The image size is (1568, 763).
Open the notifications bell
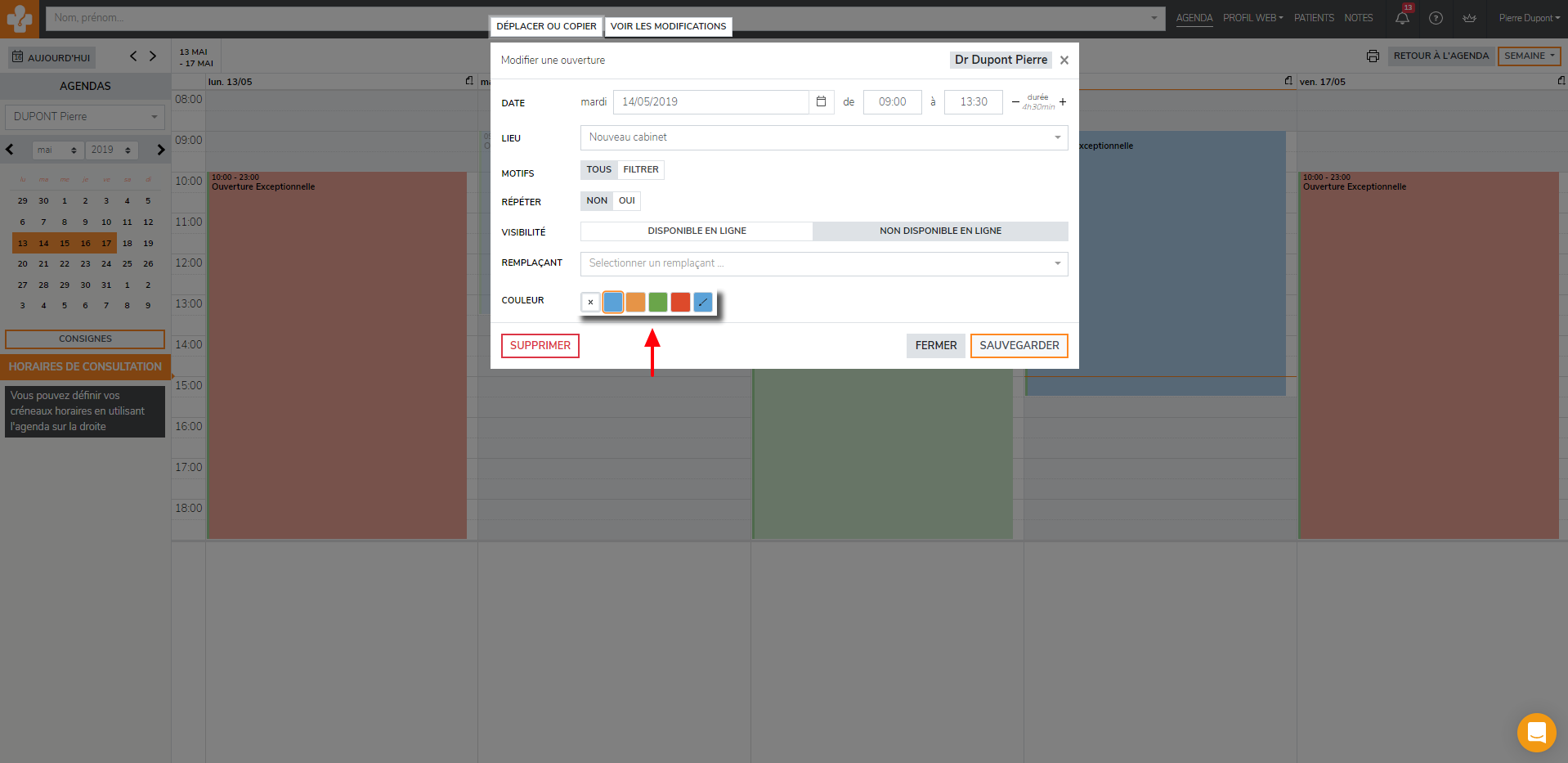(1402, 18)
